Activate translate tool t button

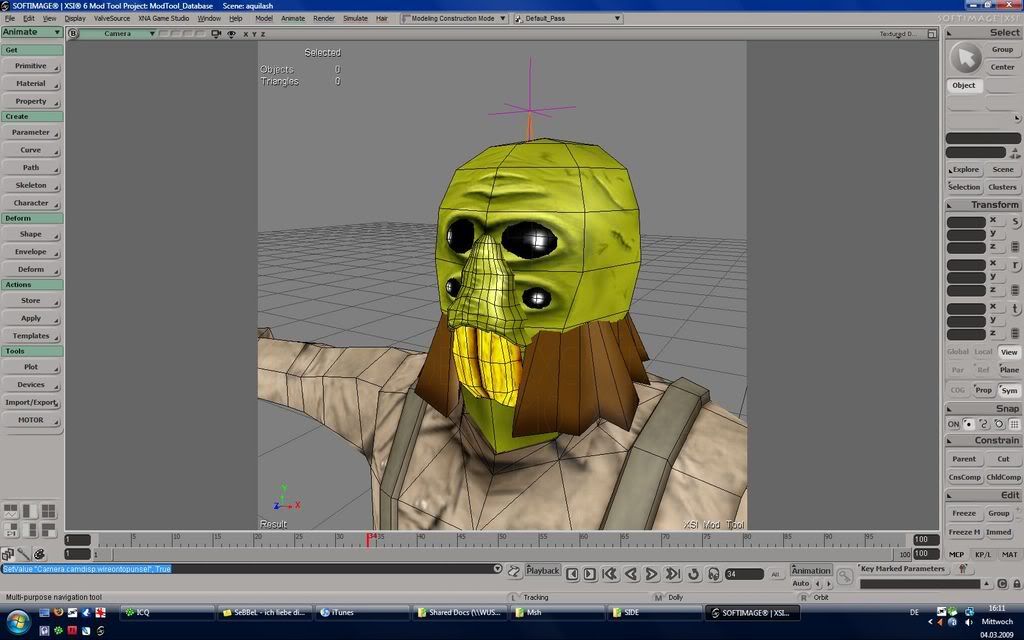(1016, 309)
